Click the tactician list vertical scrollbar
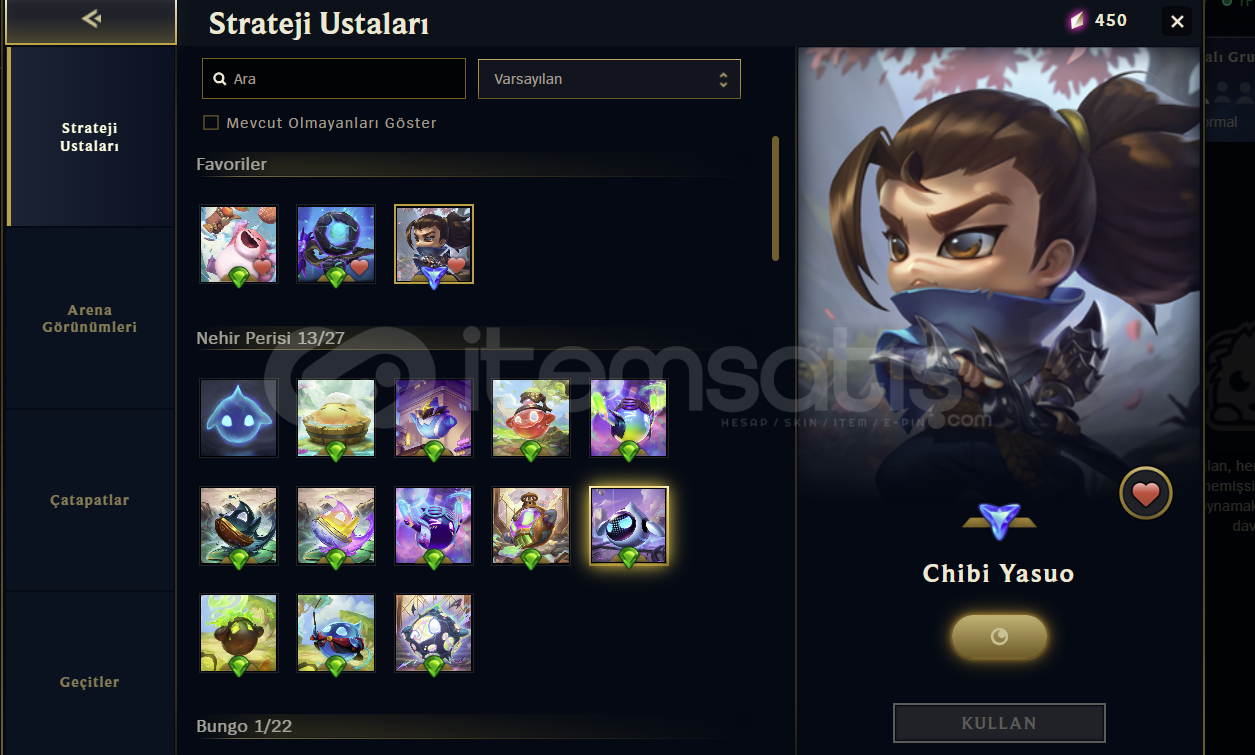 tap(775, 198)
